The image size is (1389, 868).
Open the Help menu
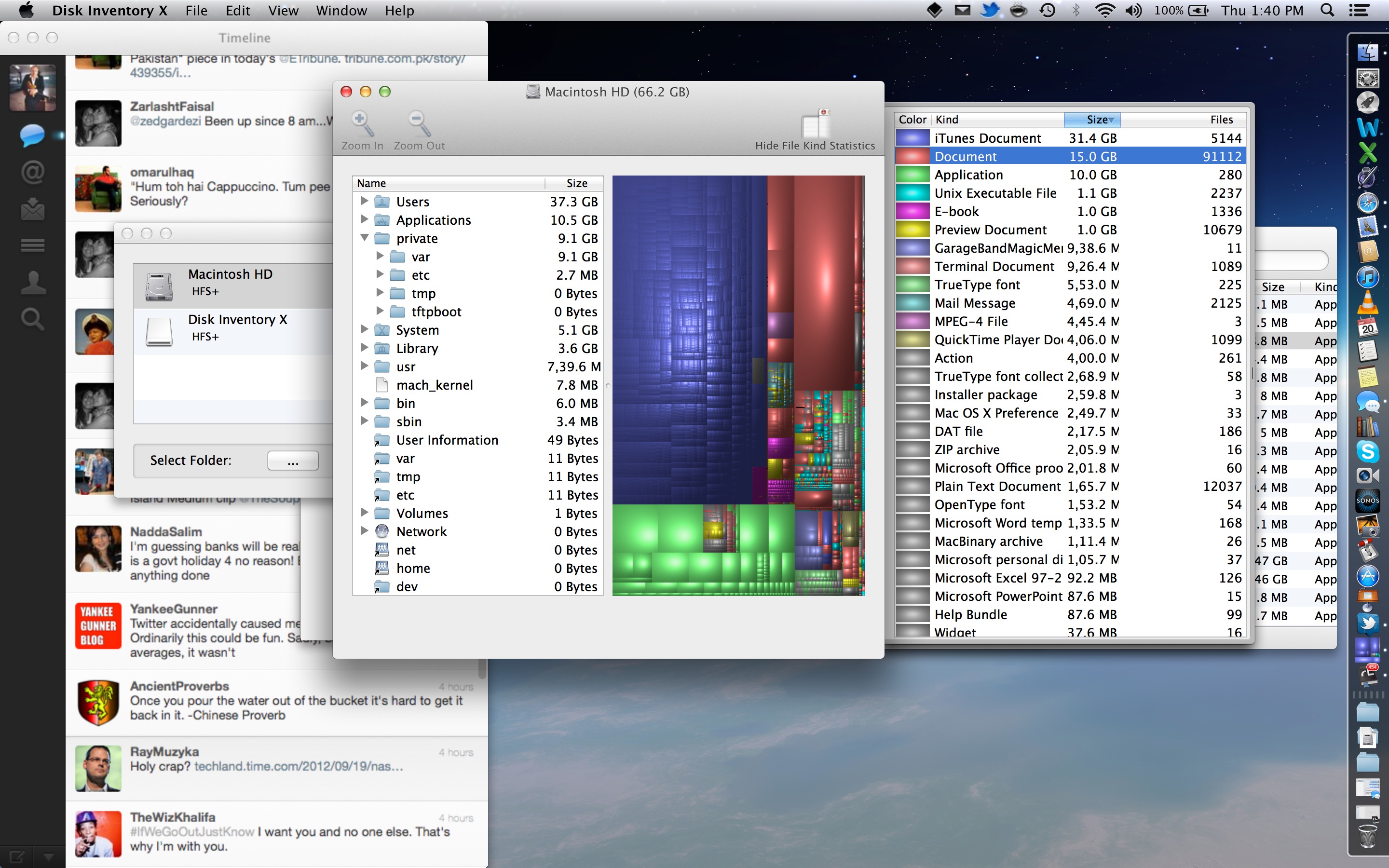tap(399, 10)
